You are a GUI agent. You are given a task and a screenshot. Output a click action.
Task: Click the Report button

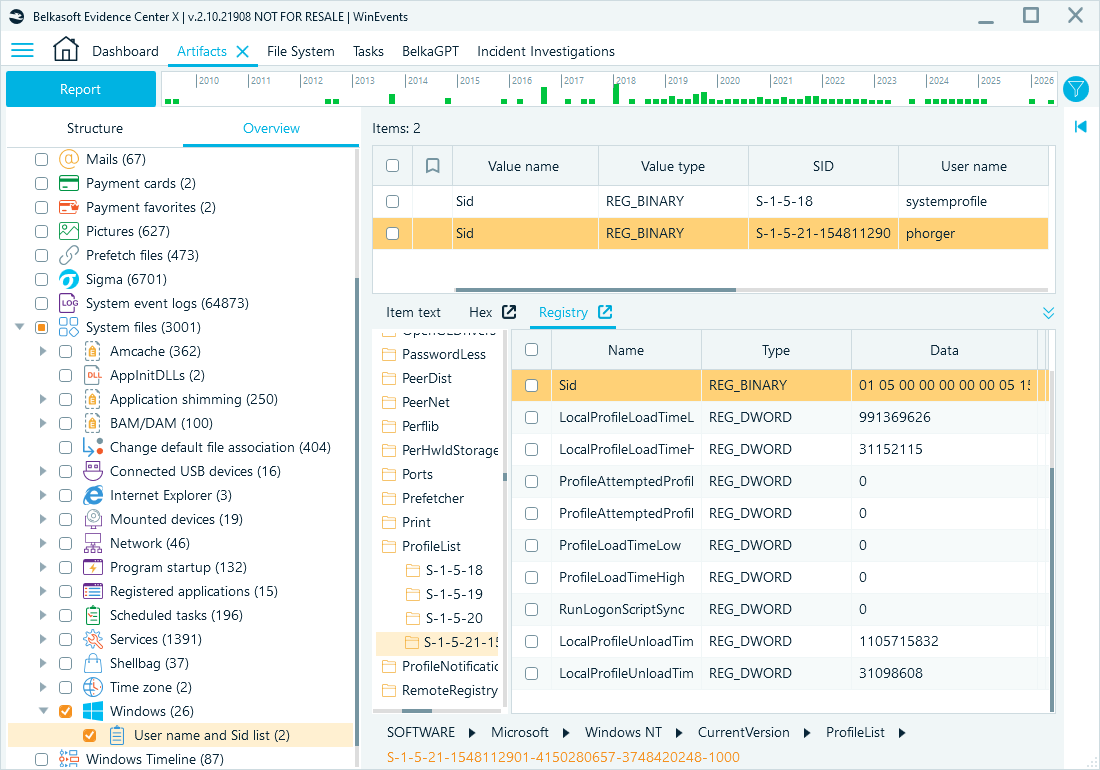[80, 88]
